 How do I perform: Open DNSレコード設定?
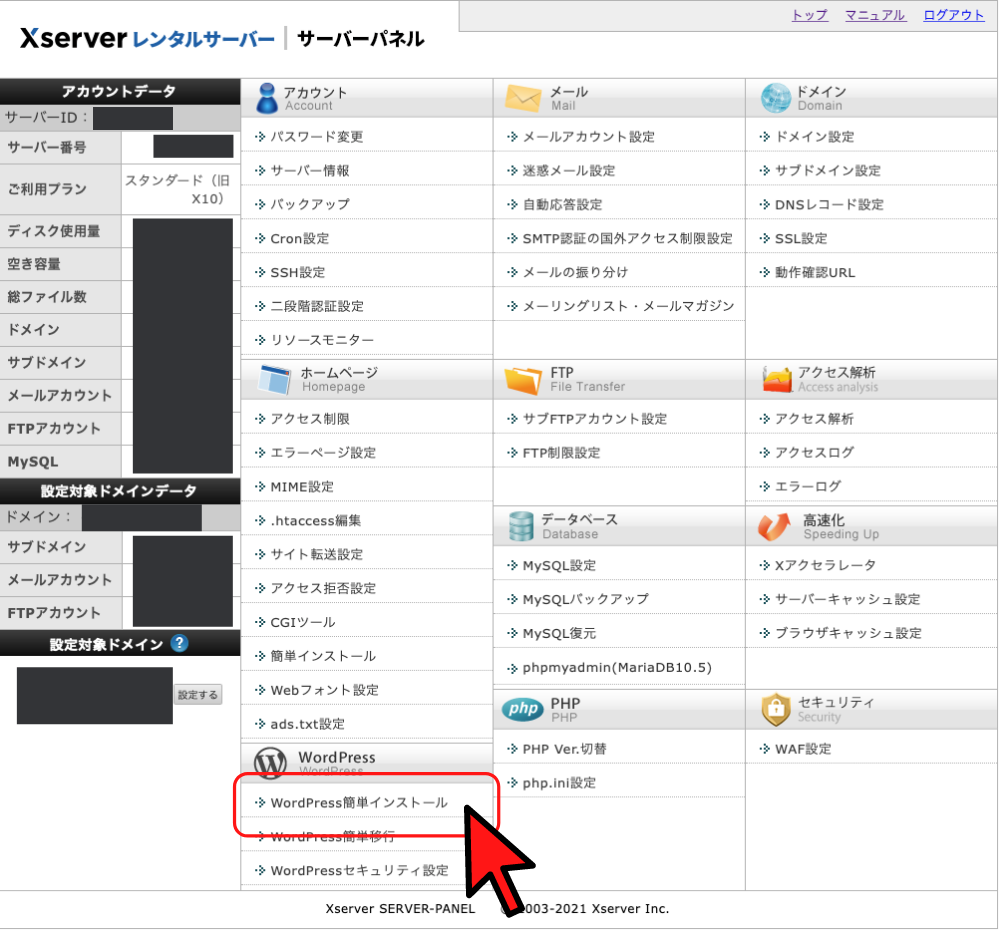coord(829,204)
